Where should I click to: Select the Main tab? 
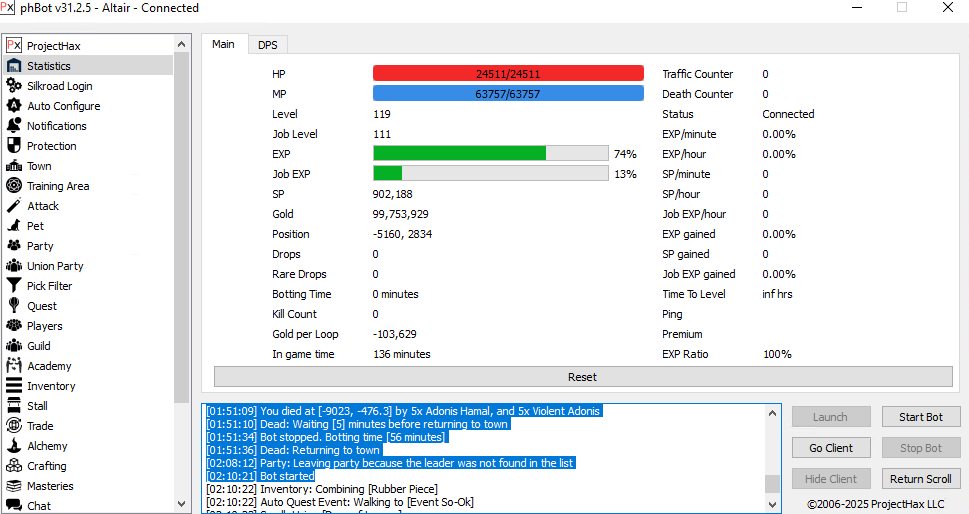pos(224,44)
